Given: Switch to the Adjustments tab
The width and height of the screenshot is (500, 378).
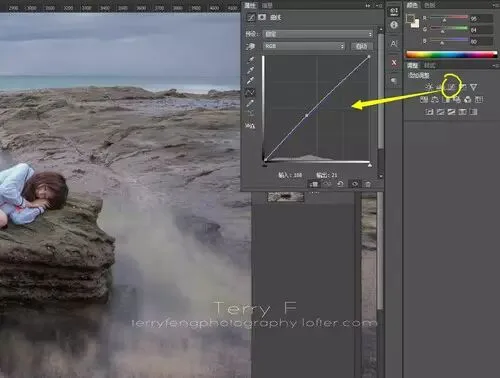Looking at the screenshot, I should click(x=412, y=65).
